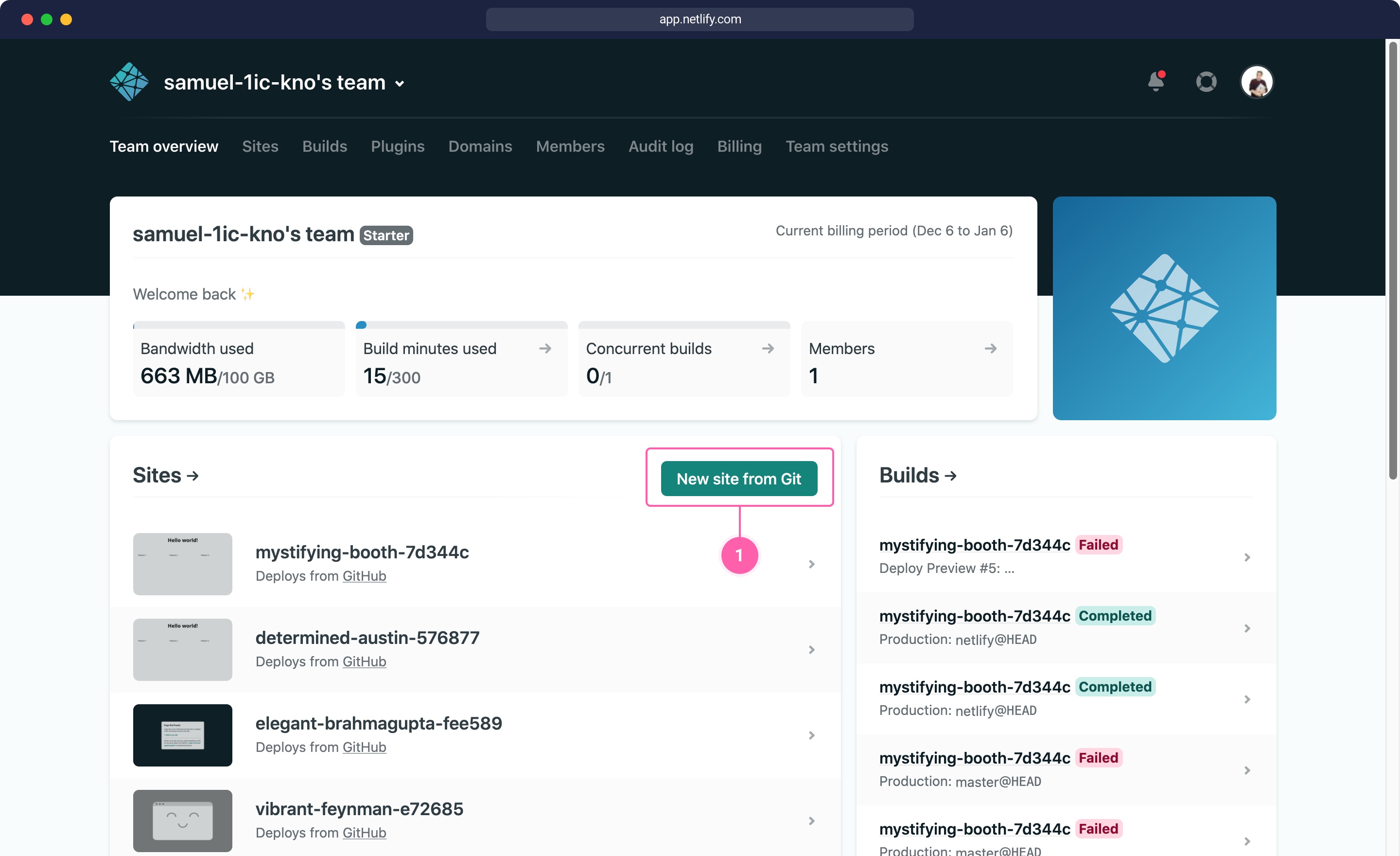Open the Sites heading link
Image resolution: width=1400 pixels, height=856 pixels.
point(165,475)
